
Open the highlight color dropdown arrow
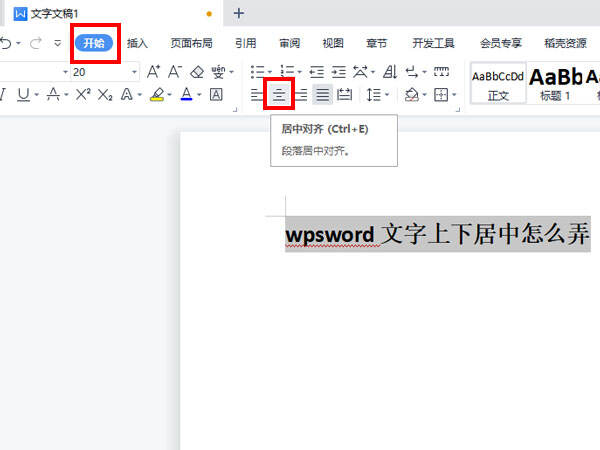[170, 95]
